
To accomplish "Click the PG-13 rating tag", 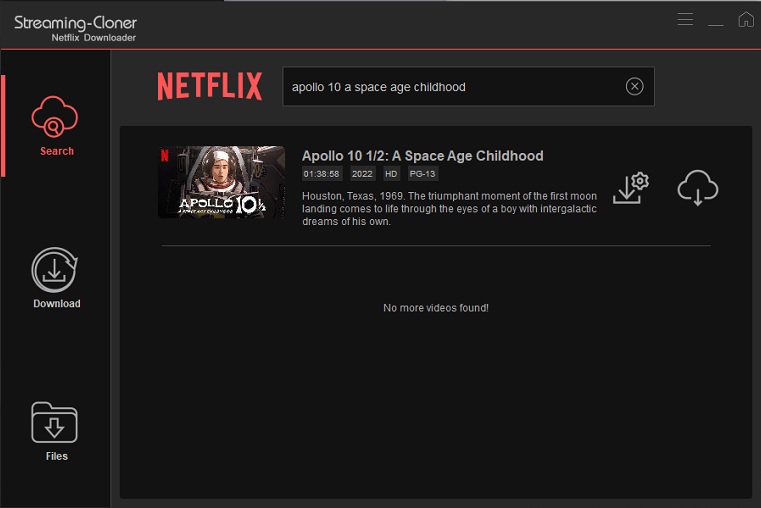I will tap(422, 174).
